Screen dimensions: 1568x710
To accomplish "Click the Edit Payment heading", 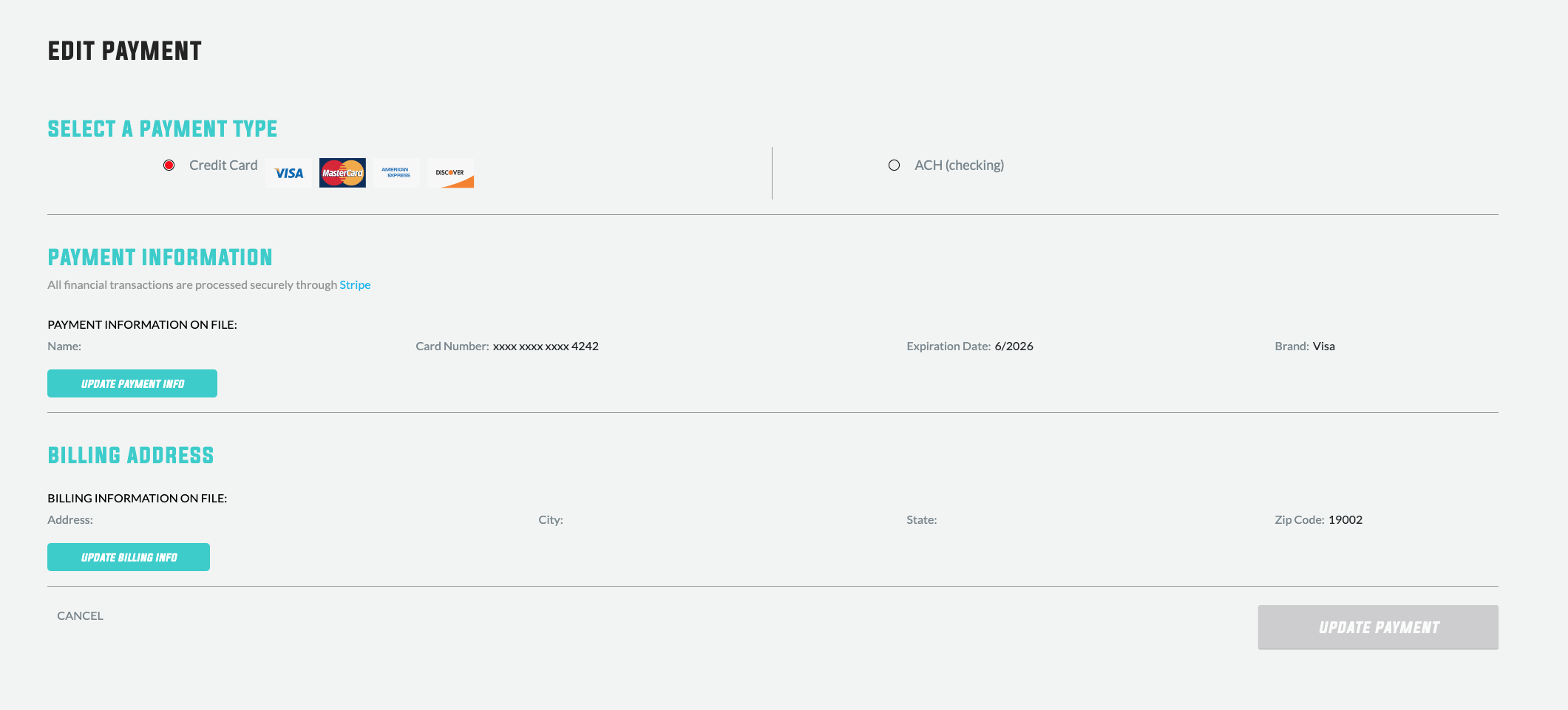I will [x=125, y=51].
